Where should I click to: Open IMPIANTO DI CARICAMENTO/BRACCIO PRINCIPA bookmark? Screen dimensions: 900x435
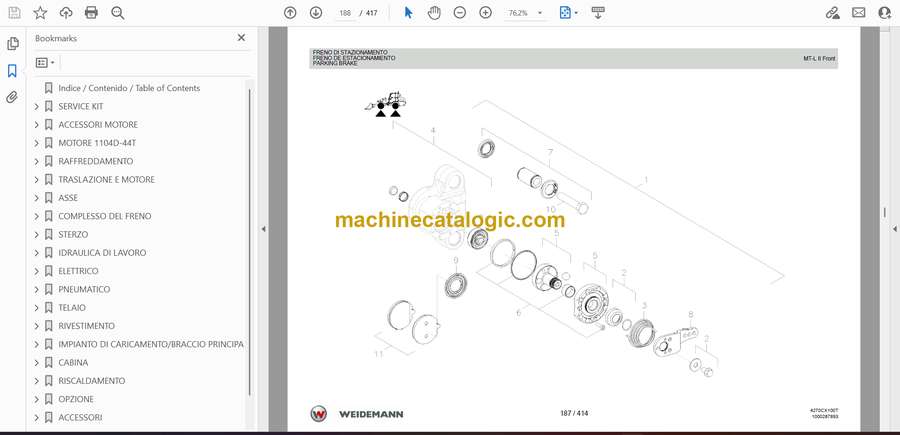pos(151,344)
